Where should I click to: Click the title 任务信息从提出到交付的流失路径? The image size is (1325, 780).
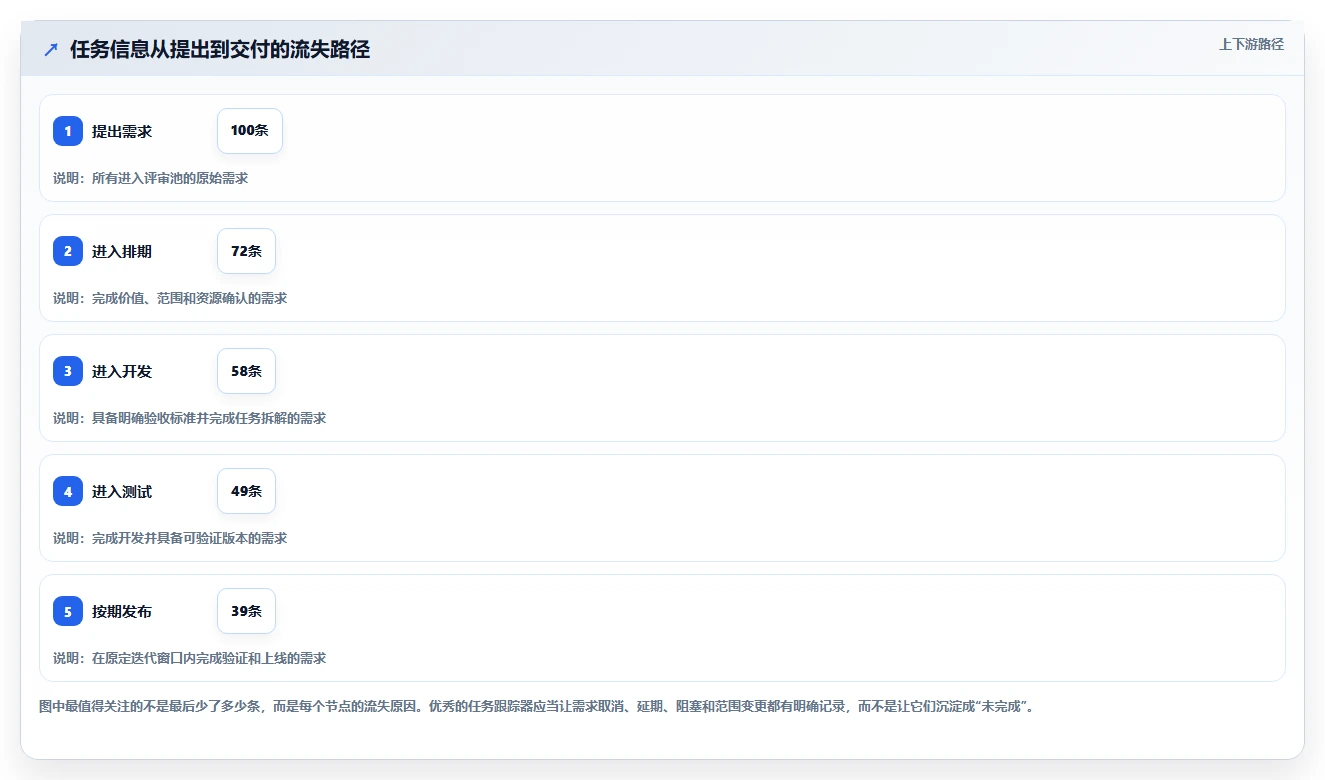point(220,50)
